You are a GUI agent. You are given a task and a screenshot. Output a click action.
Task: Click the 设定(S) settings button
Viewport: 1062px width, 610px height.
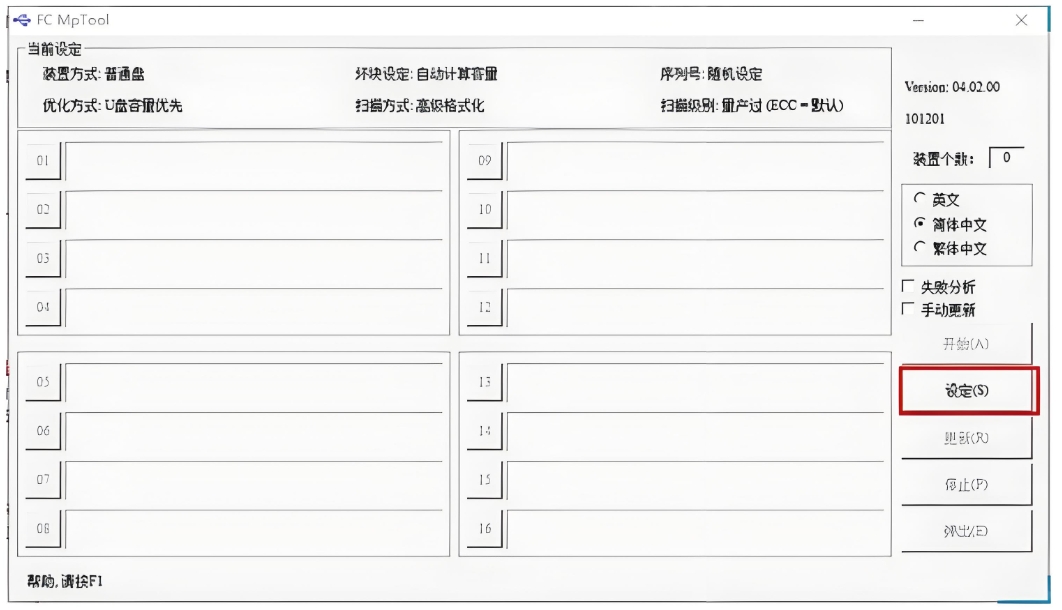click(966, 392)
